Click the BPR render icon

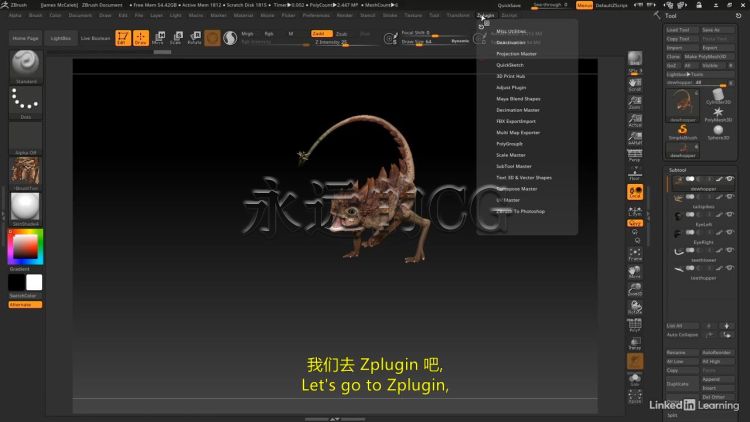[635, 58]
